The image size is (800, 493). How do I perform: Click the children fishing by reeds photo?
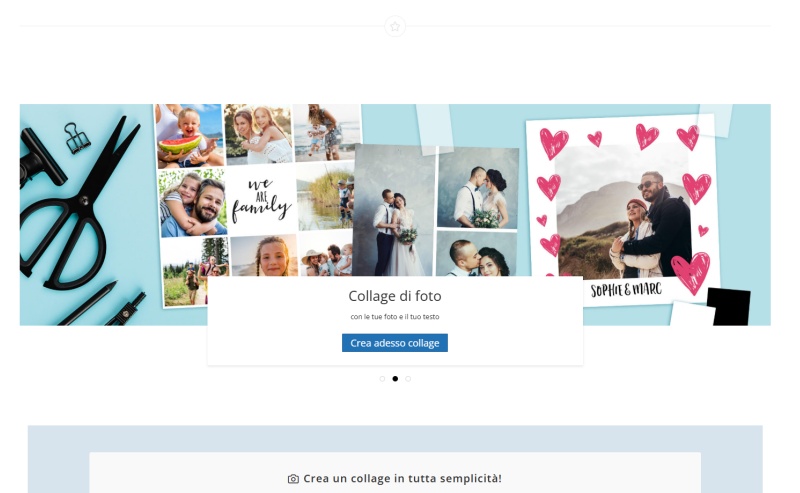[x=326, y=196]
